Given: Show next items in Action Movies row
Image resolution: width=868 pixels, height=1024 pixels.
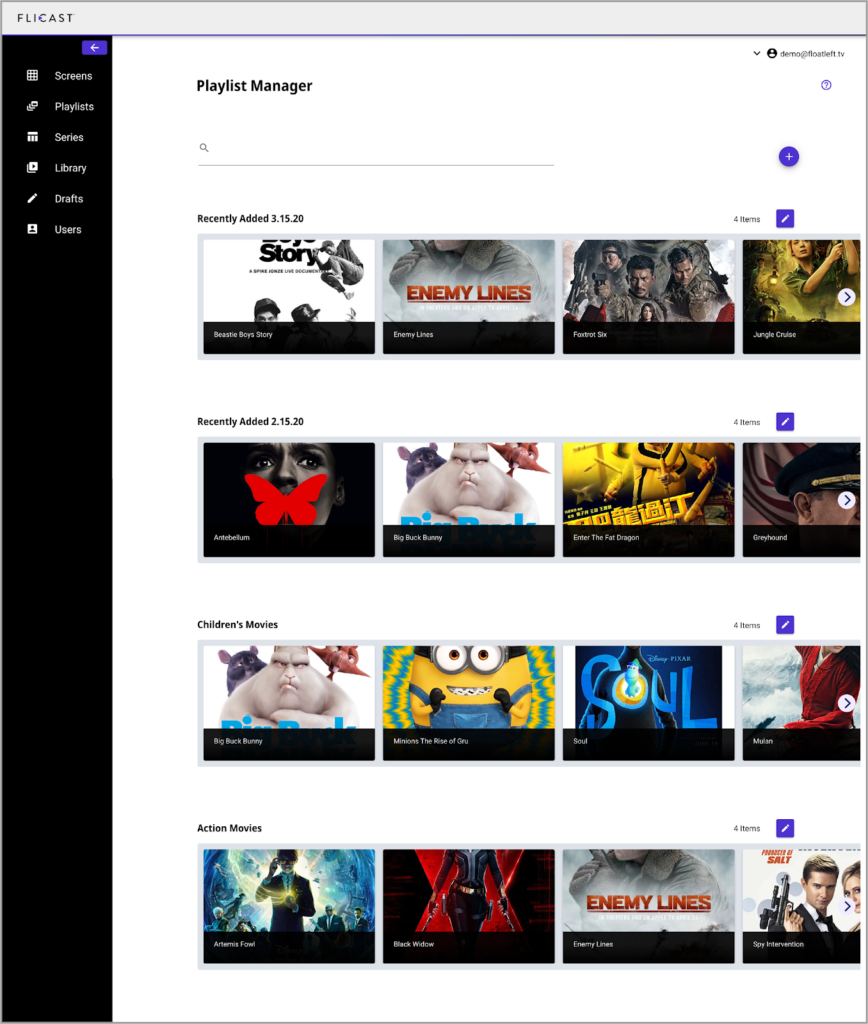Looking at the screenshot, I should click(x=846, y=906).
